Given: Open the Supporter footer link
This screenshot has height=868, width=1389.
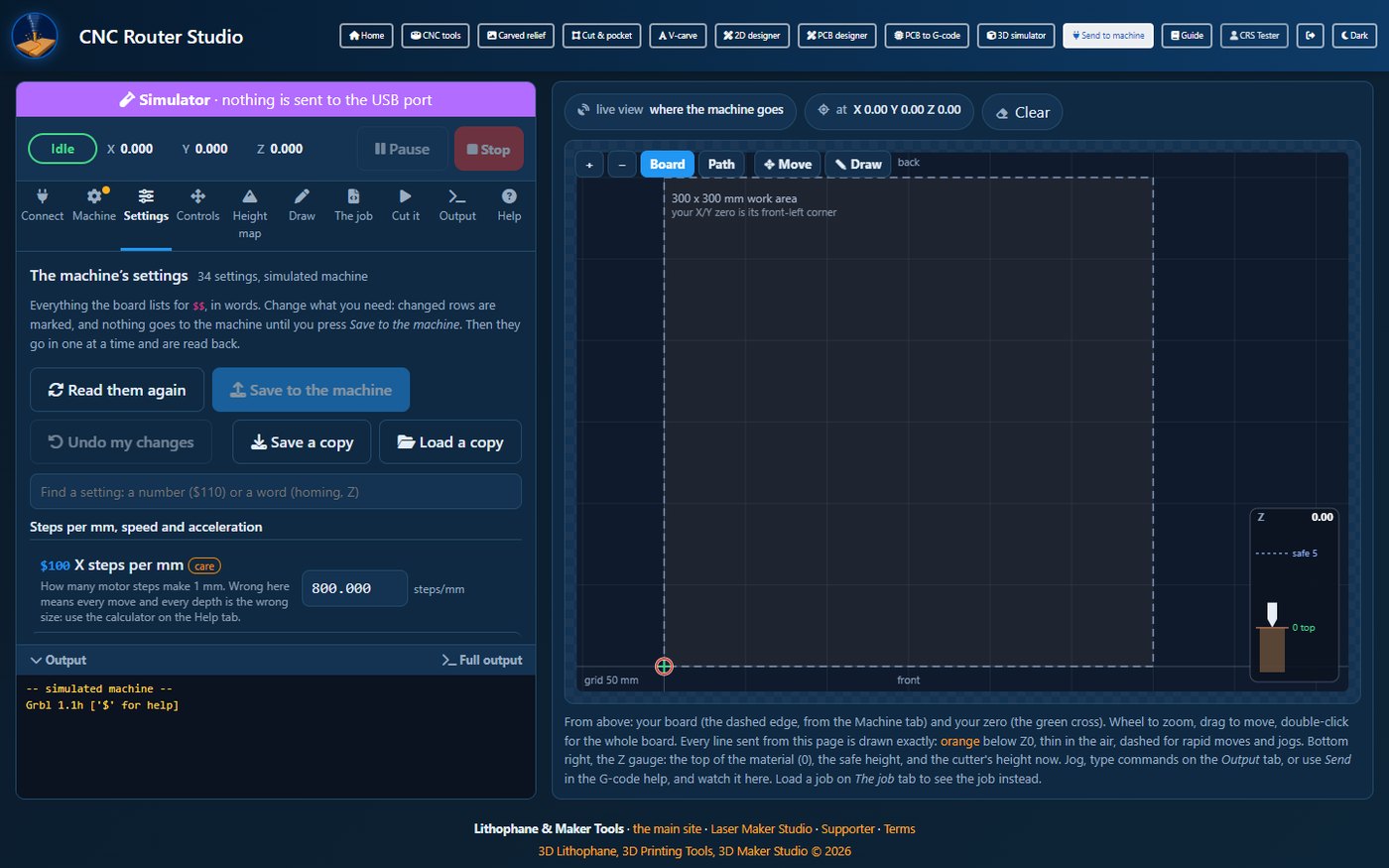Looking at the screenshot, I should pos(848,829).
